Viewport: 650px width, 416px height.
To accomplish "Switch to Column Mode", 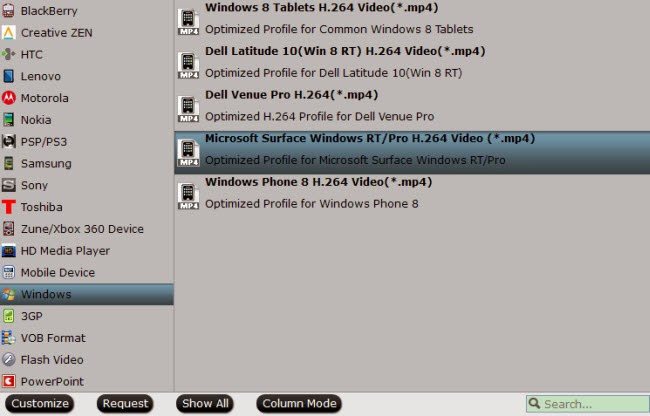I will coord(299,404).
